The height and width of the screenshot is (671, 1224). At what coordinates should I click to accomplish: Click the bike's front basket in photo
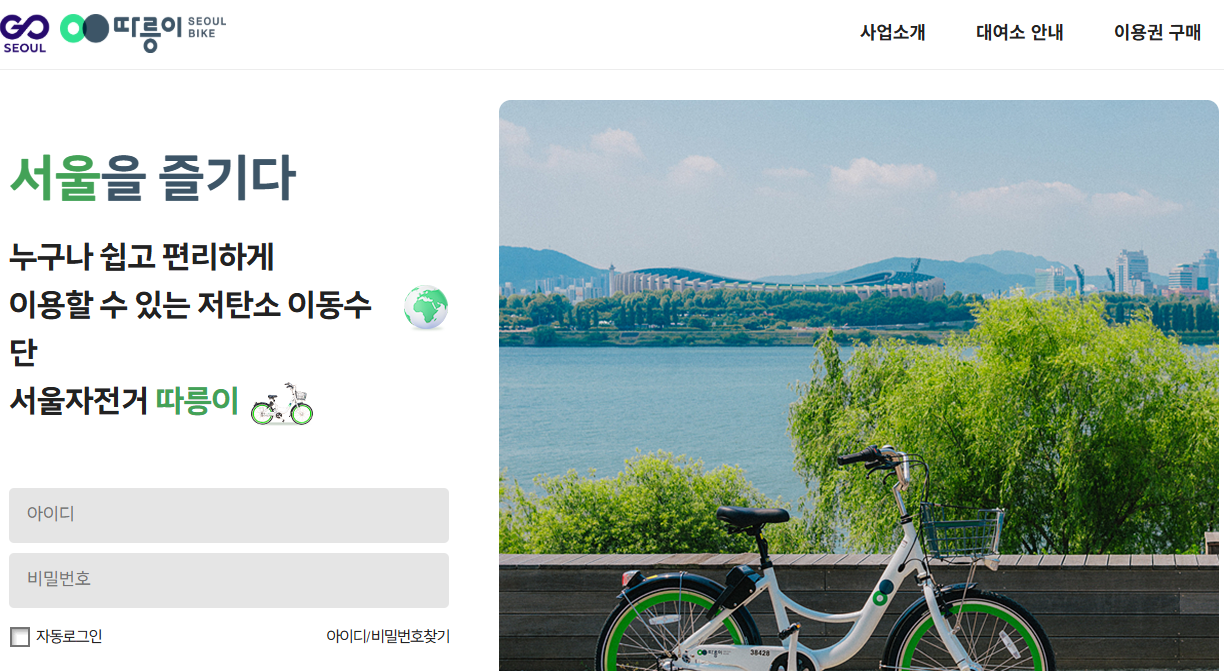[x=960, y=532]
